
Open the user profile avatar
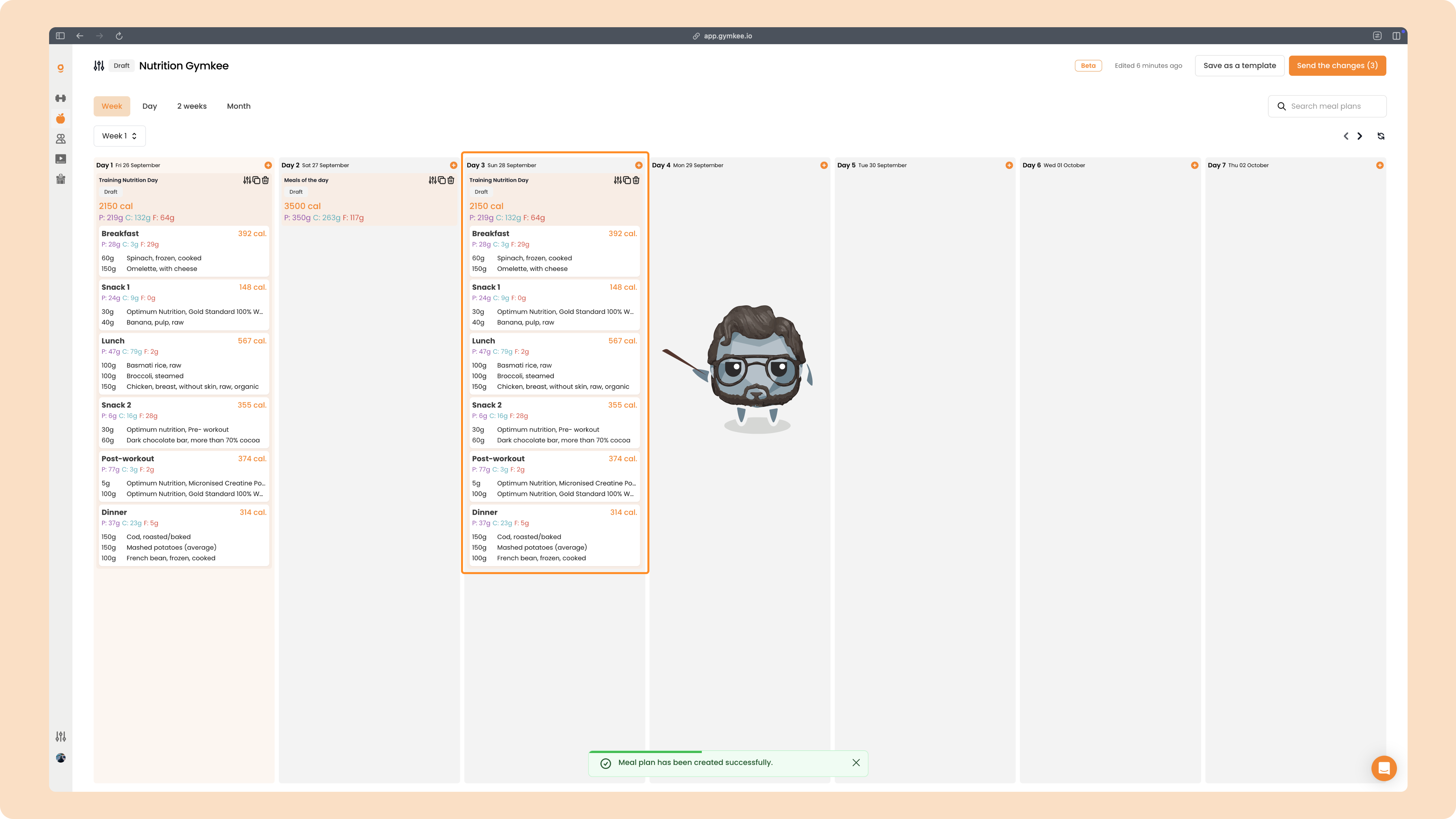click(x=60, y=758)
